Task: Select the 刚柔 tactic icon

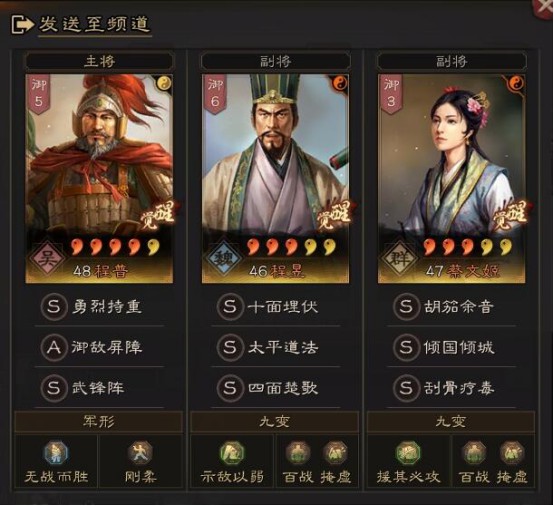Action: coord(140,452)
